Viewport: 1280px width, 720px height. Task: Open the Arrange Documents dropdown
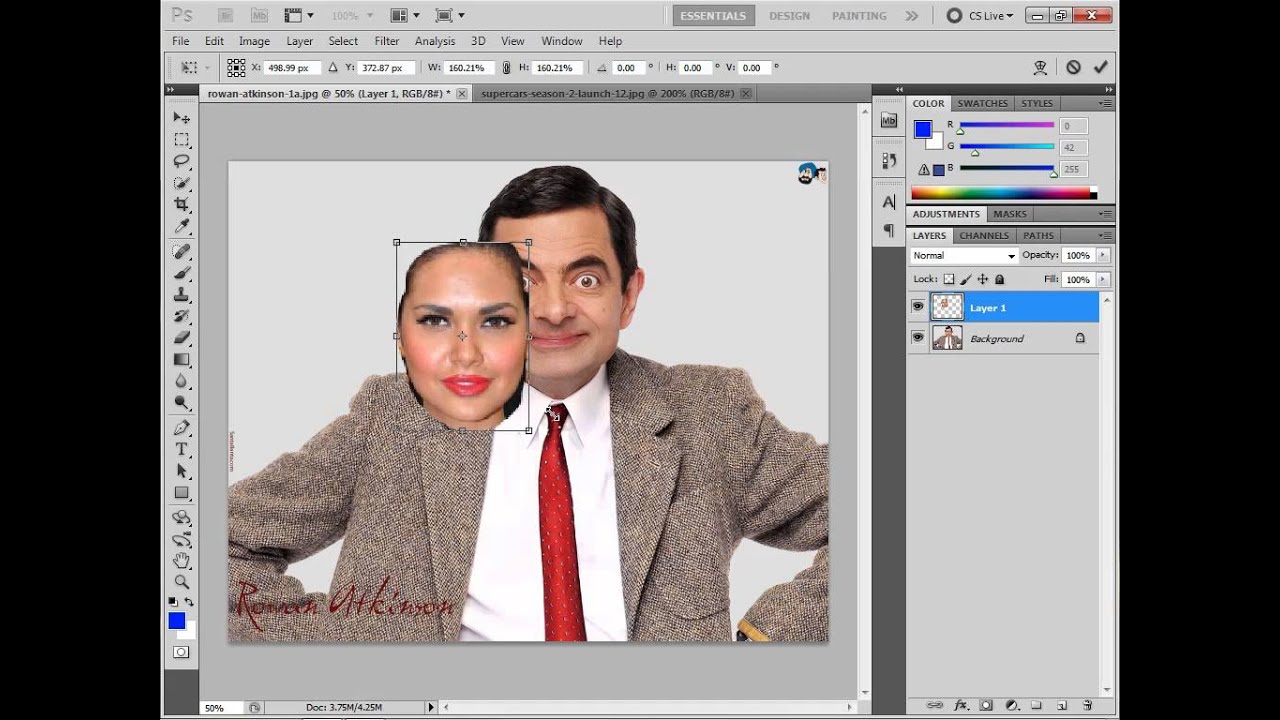point(404,16)
